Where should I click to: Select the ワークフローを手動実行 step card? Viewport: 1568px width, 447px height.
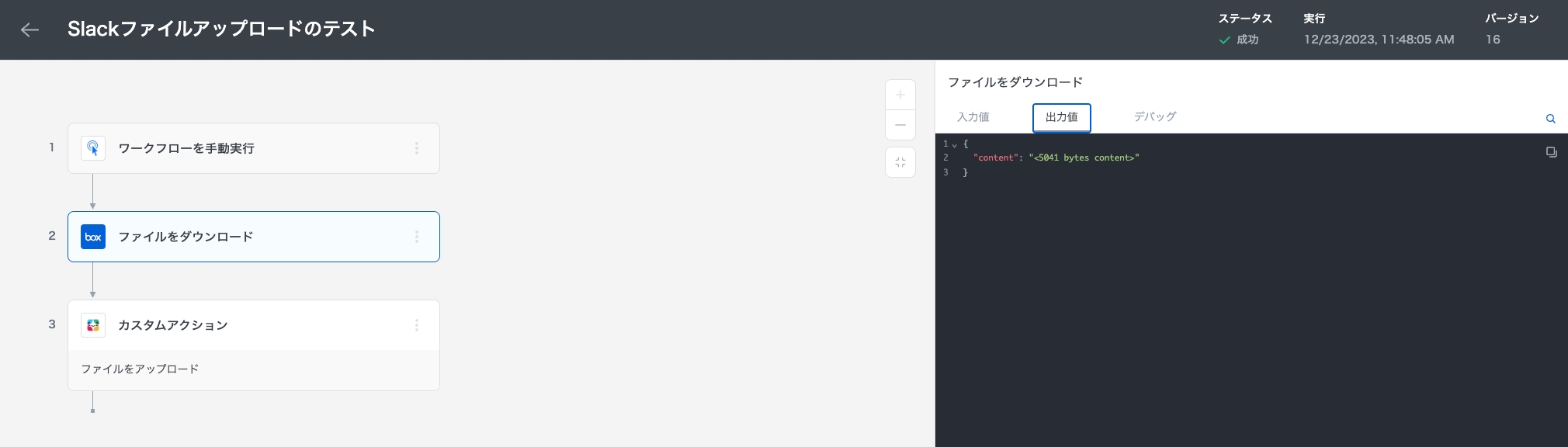[x=253, y=148]
